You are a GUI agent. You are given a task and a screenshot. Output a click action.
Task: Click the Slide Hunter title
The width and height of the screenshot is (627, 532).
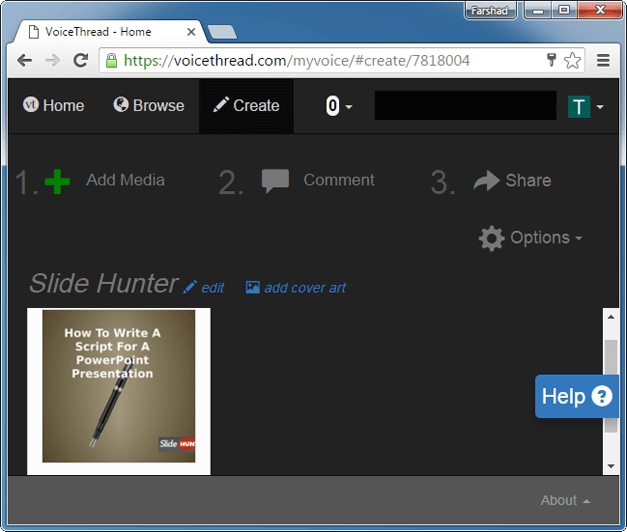pos(104,284)
